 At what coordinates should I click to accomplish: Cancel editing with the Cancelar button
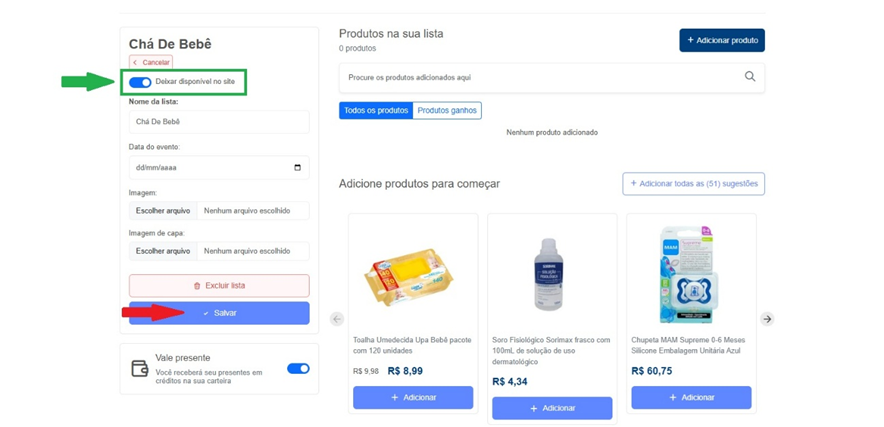click(x=151, y=62)
